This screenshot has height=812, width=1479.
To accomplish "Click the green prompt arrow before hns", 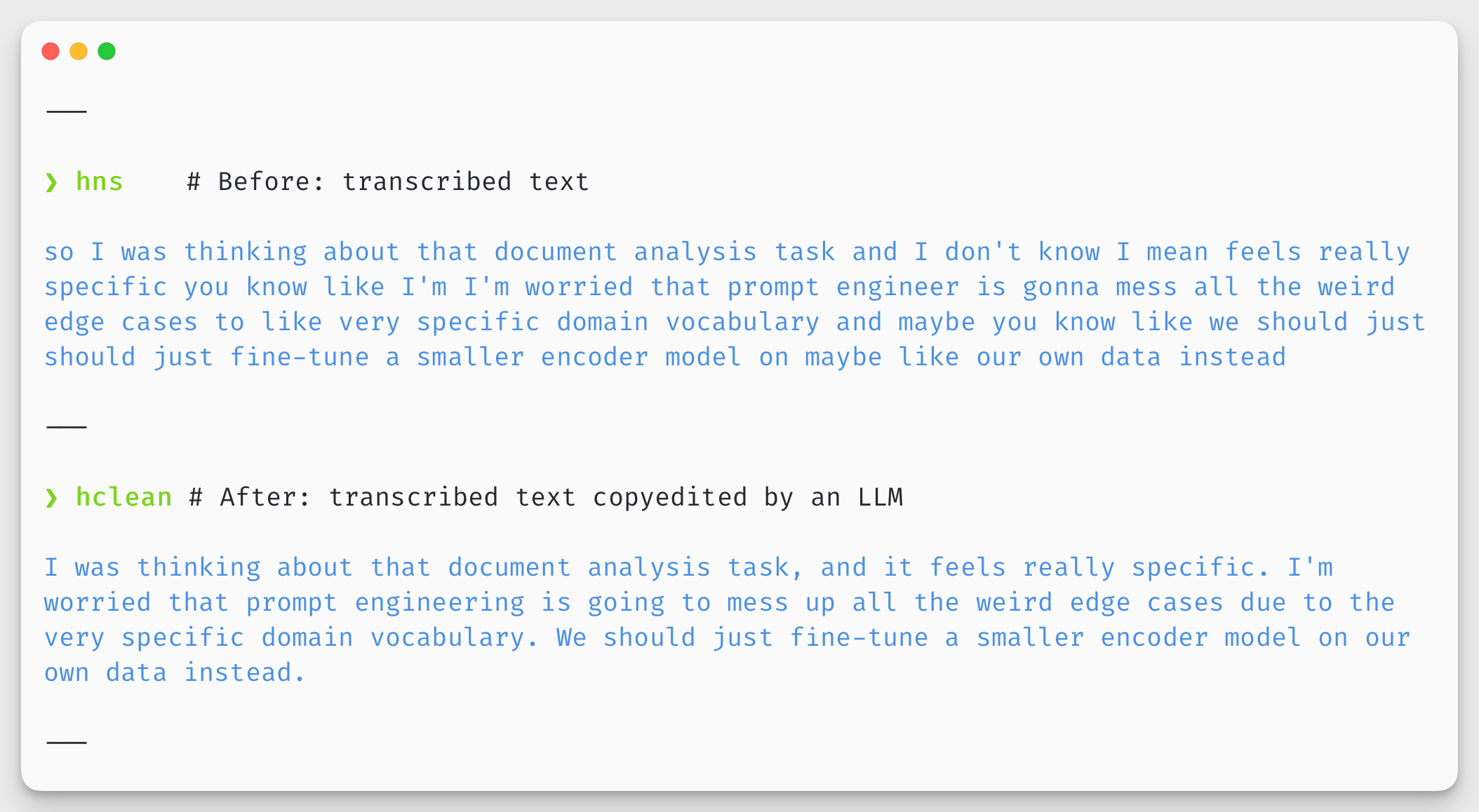I will point(52,182).
